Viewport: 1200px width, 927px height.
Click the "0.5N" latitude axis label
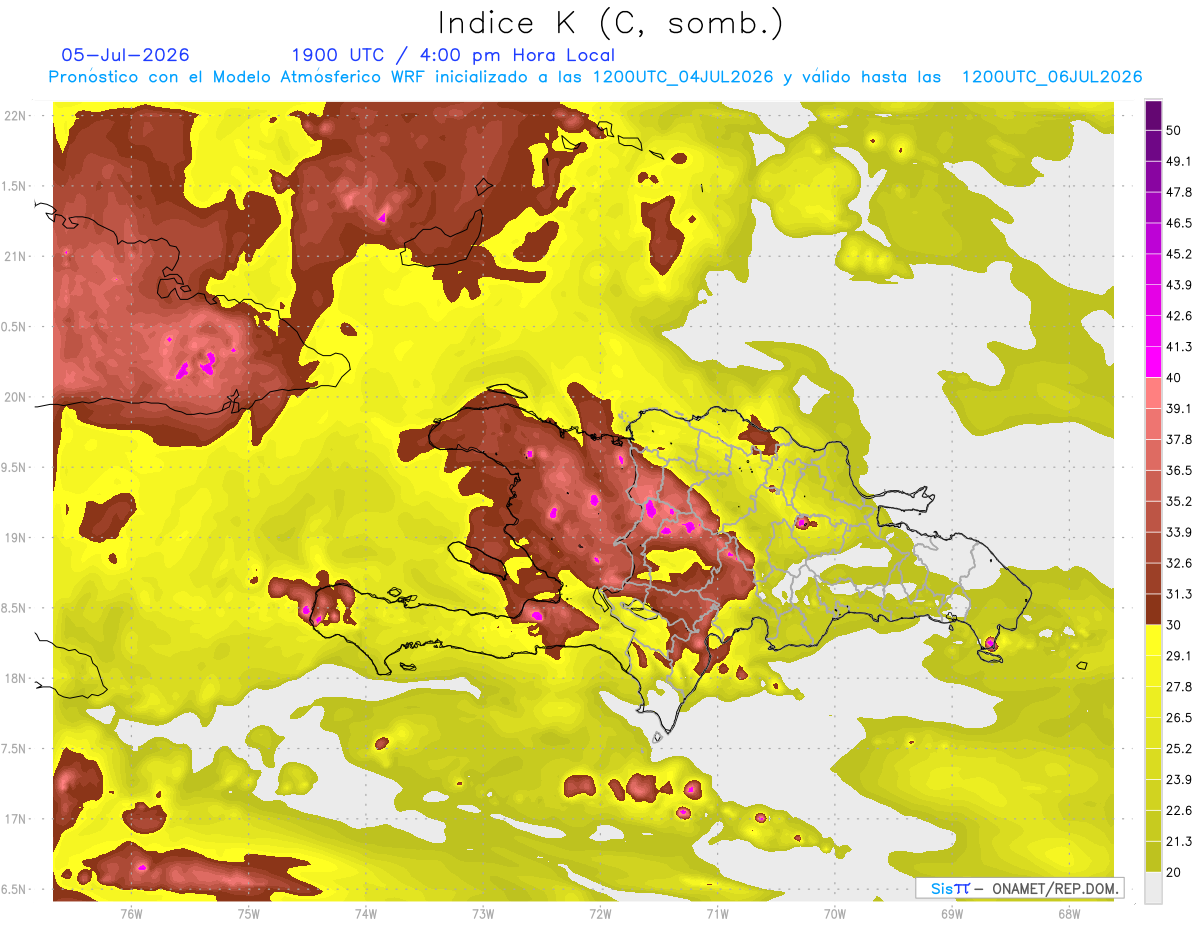click(x=15, y=327)
